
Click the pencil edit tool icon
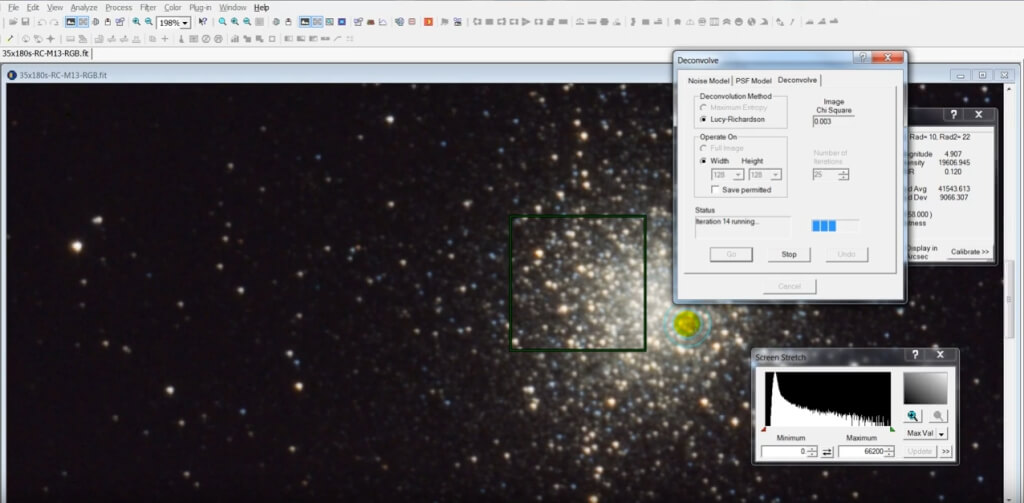(x=10, y=39)
